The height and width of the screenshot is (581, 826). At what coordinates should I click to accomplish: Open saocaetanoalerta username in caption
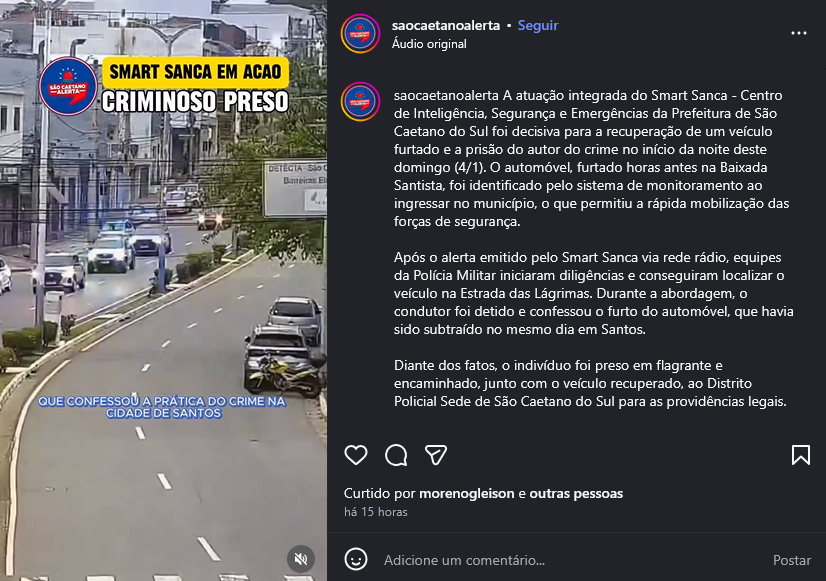pyautogui.click(x=446, y=95)
